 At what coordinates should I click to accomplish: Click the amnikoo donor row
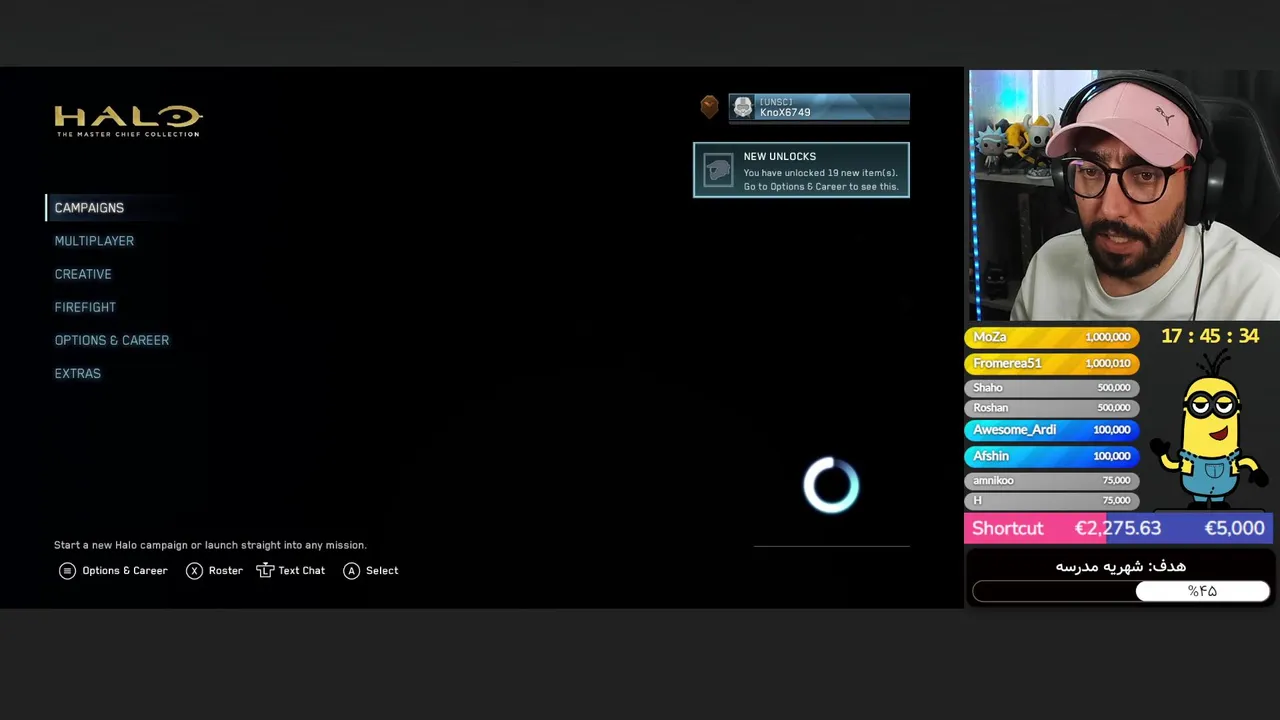click(1051, 481)
